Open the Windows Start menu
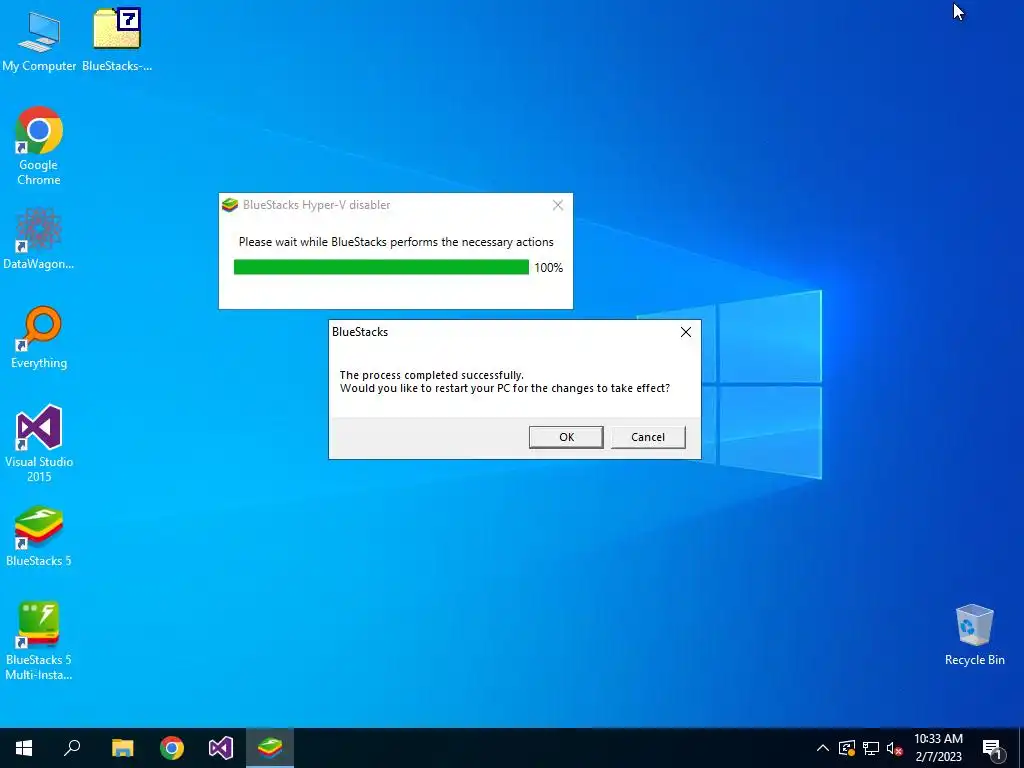The width and height of the screenshot is (1024, 768). (24, 748)
